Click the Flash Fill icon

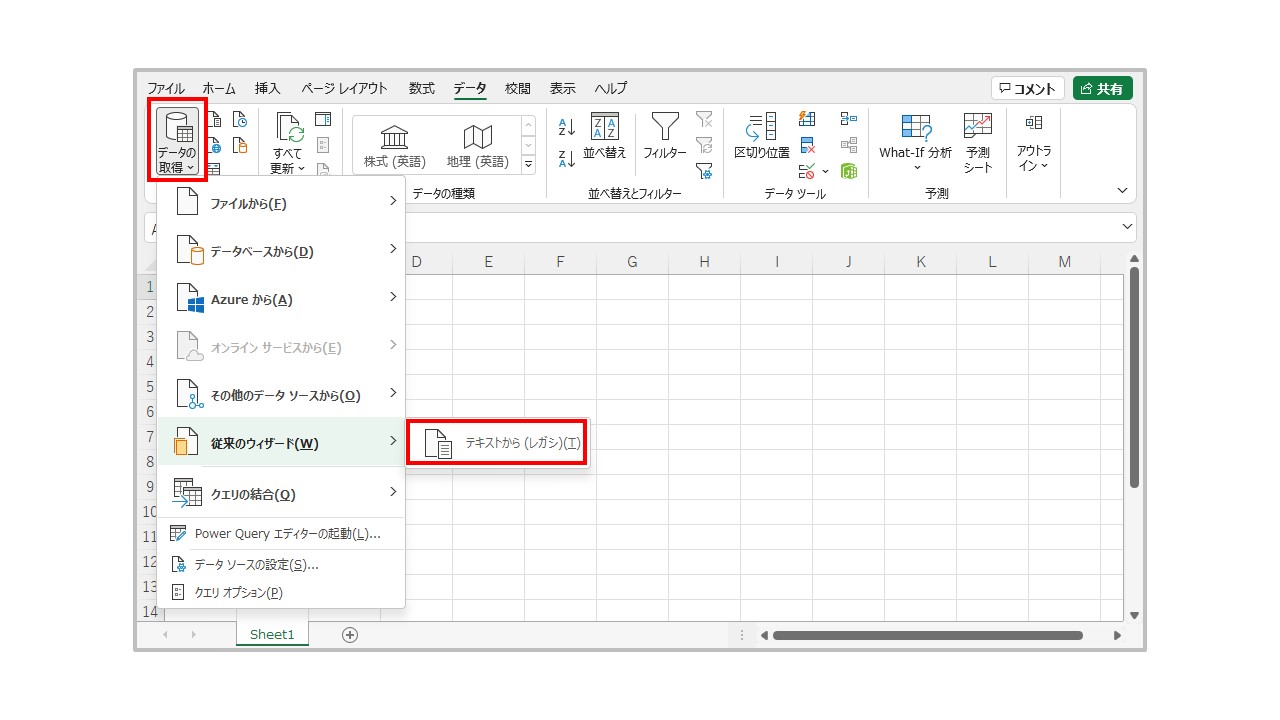tap(808, 119)
